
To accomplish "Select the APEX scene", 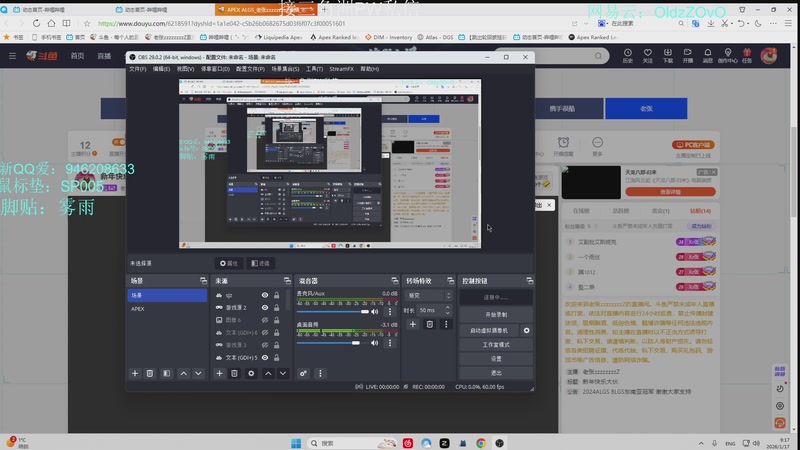I will [167, 309].
